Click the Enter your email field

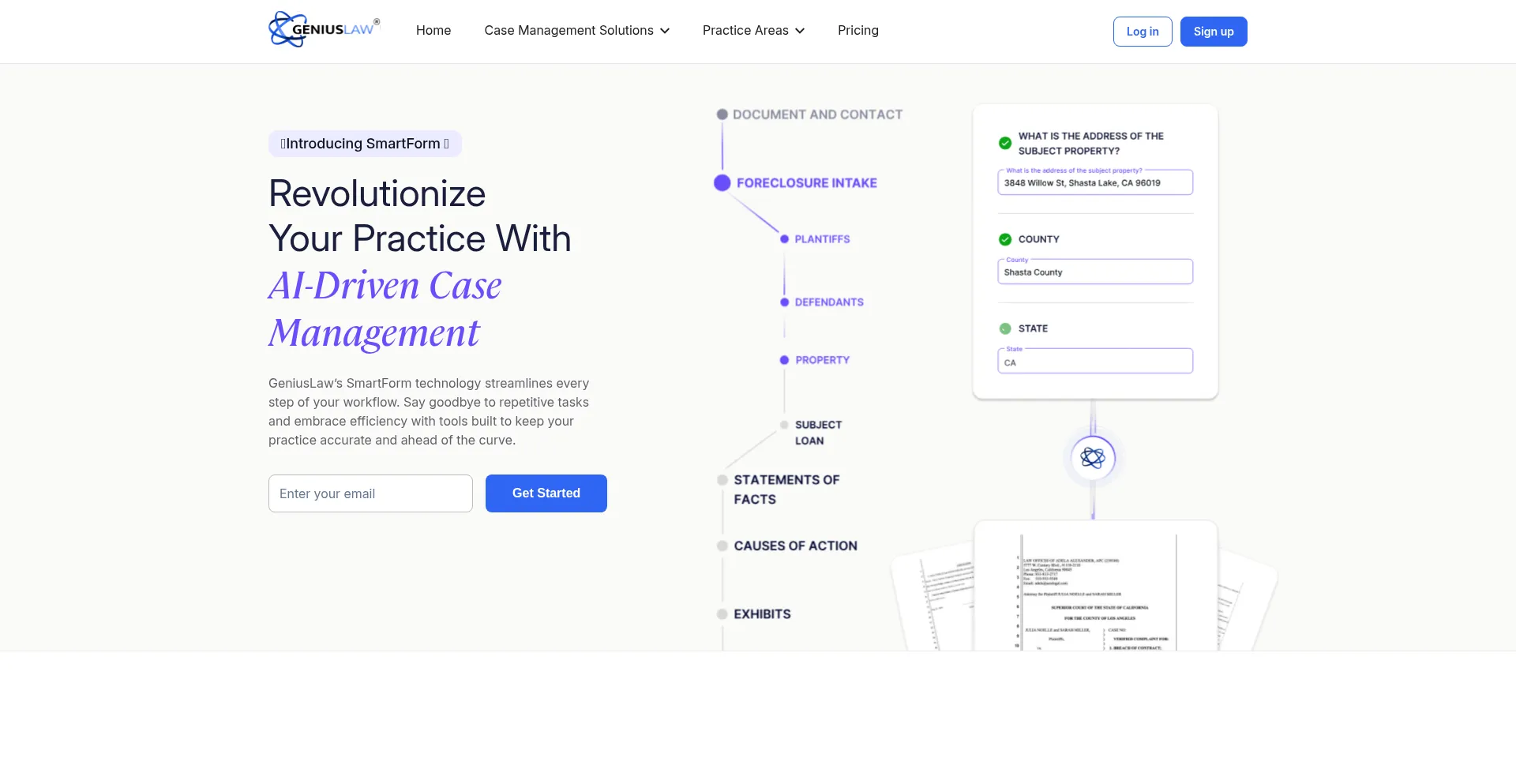[370, 493]
